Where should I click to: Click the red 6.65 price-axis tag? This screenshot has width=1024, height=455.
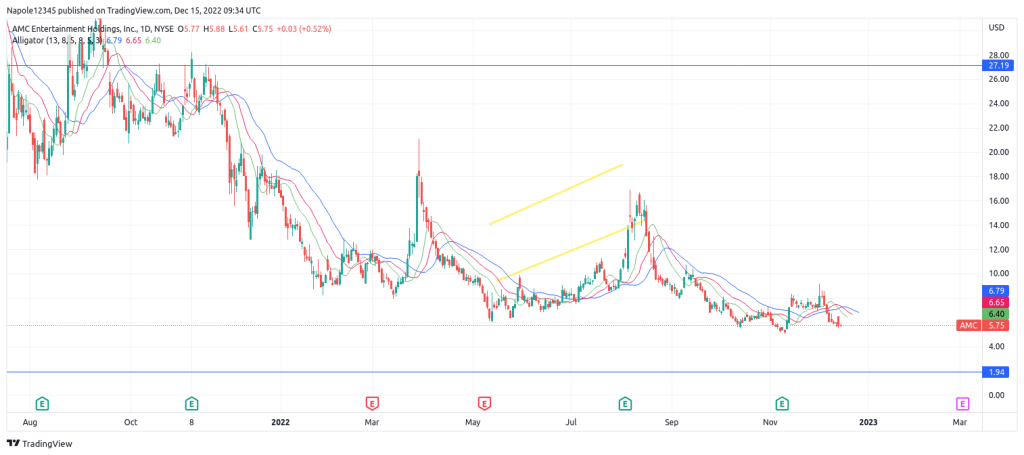[x=996, y=302]
